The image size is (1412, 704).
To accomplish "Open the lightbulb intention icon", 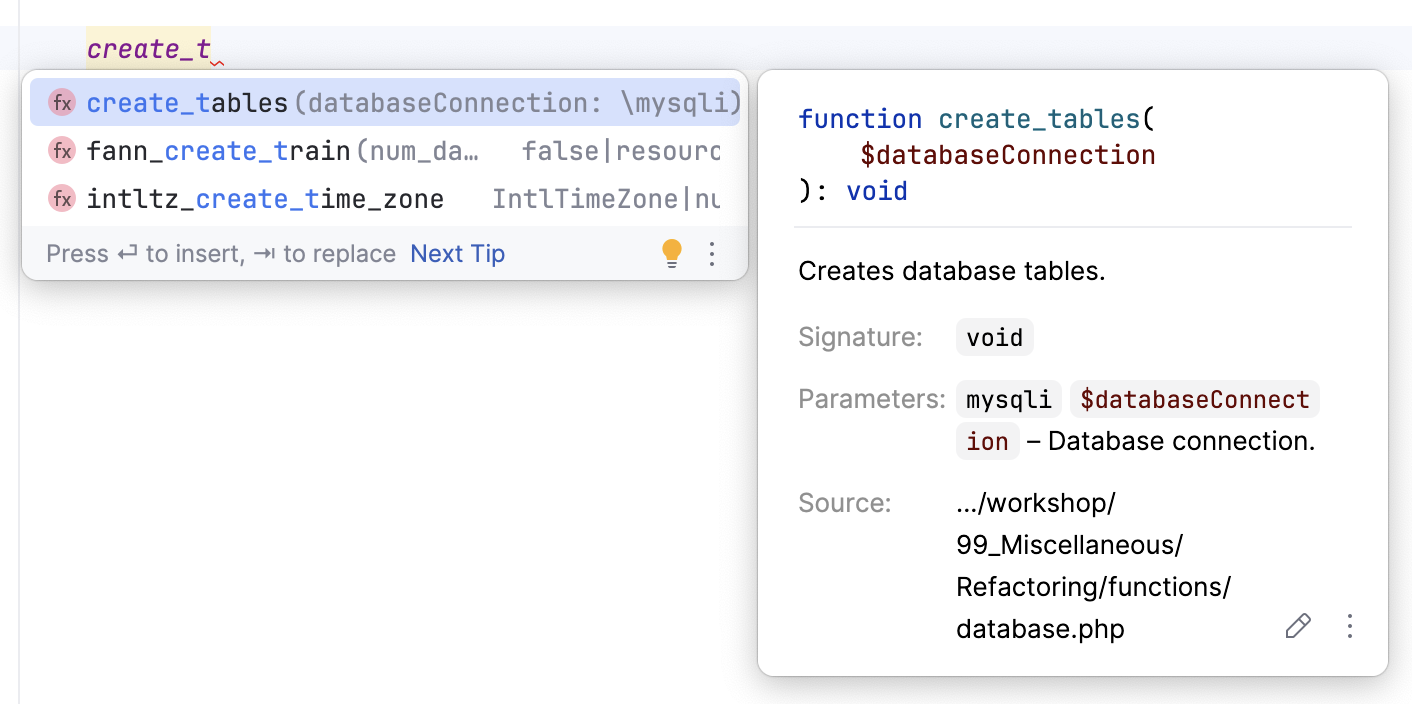I will coord(671,253).
